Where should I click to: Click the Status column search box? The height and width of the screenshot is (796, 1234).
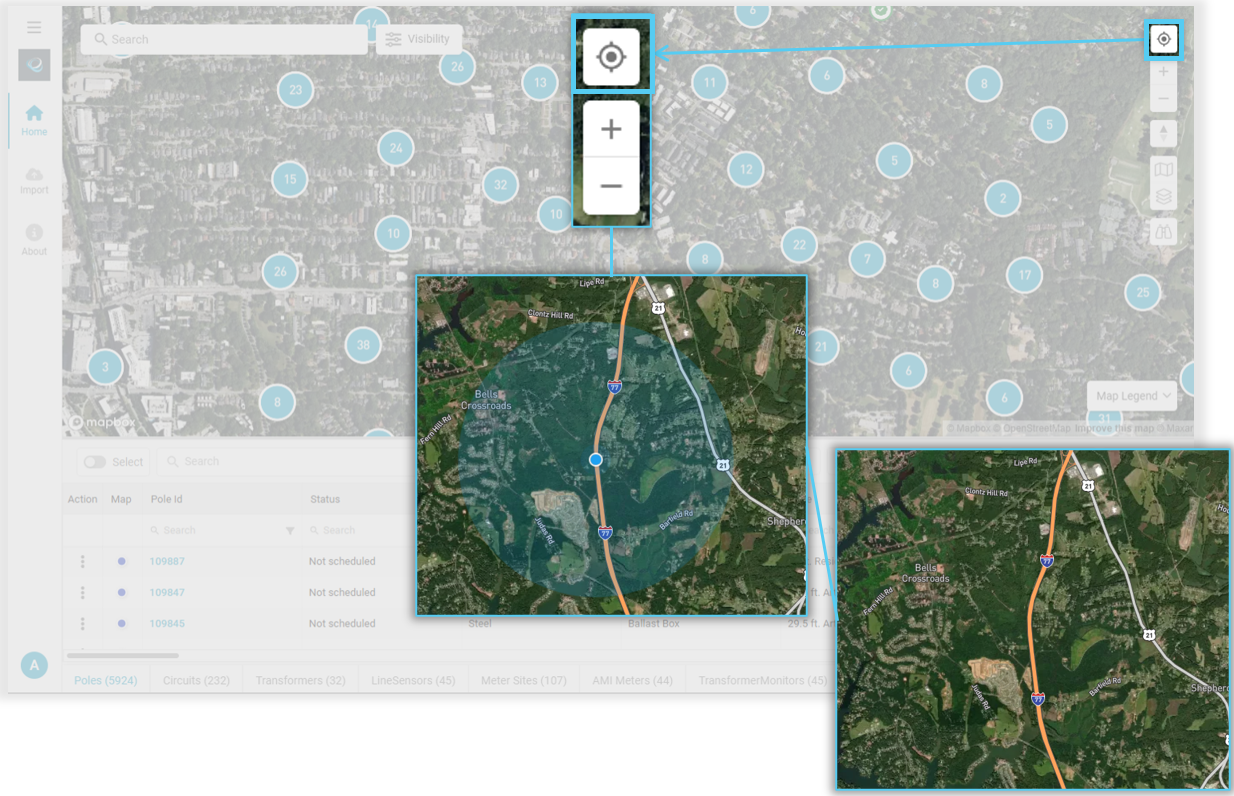pos(360,530)
